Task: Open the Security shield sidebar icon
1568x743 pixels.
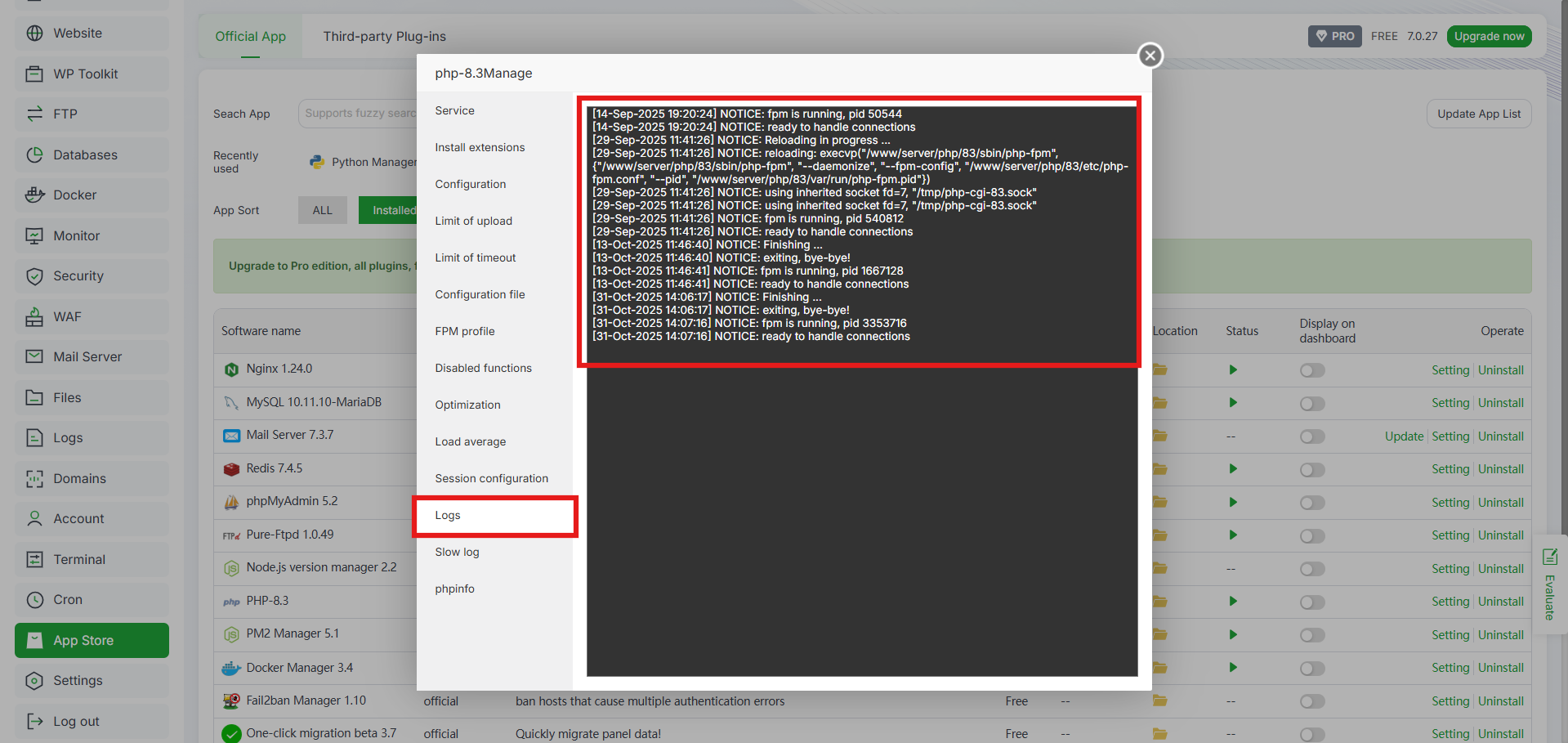Action: (x=34, y=276)
